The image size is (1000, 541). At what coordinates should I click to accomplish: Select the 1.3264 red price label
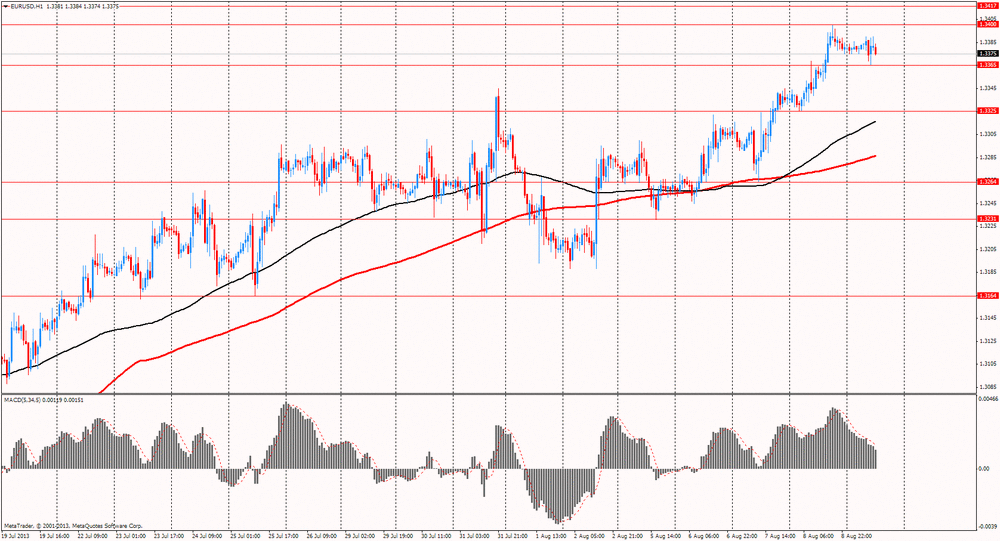click(987, 182)
